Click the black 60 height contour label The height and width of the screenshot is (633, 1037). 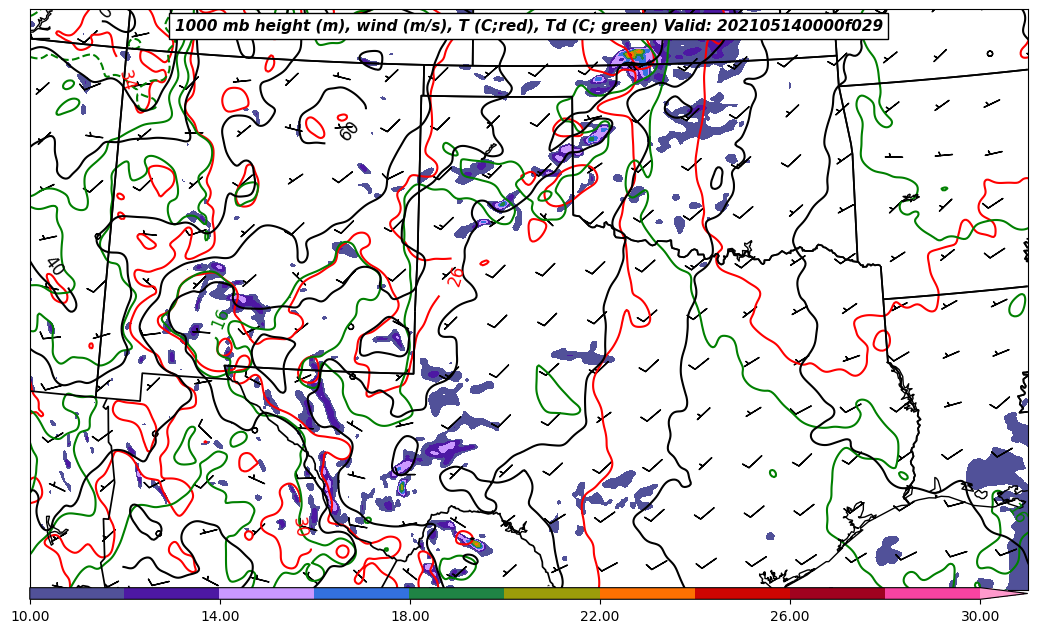(x=348, y=130)
